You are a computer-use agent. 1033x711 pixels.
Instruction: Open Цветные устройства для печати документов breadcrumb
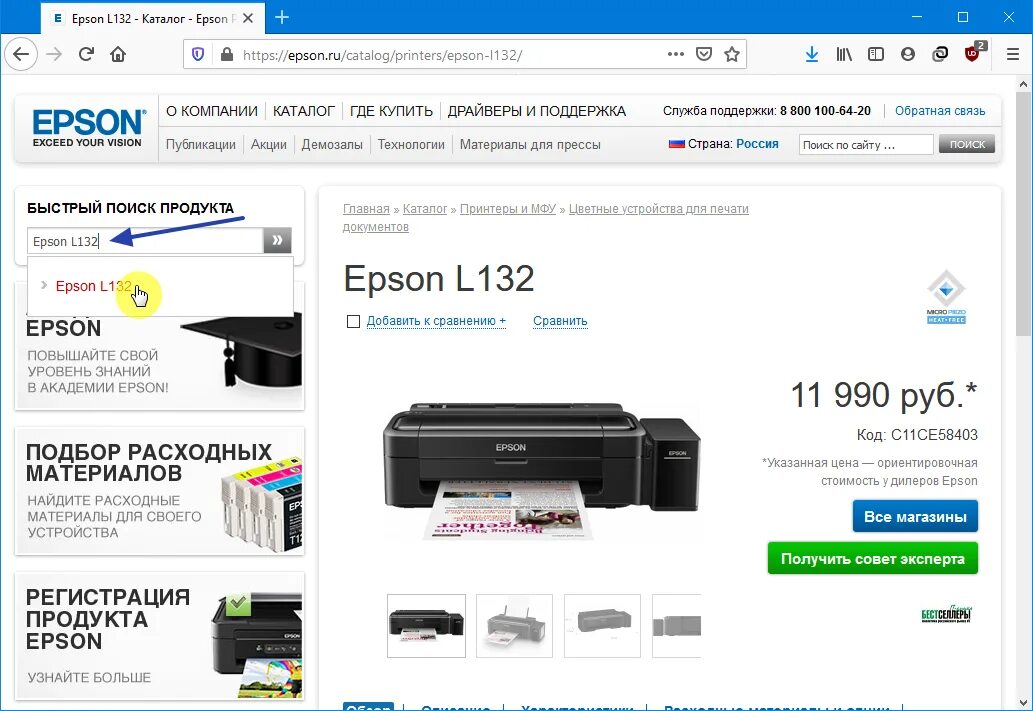pyautogui.click(x=659, y=209)
